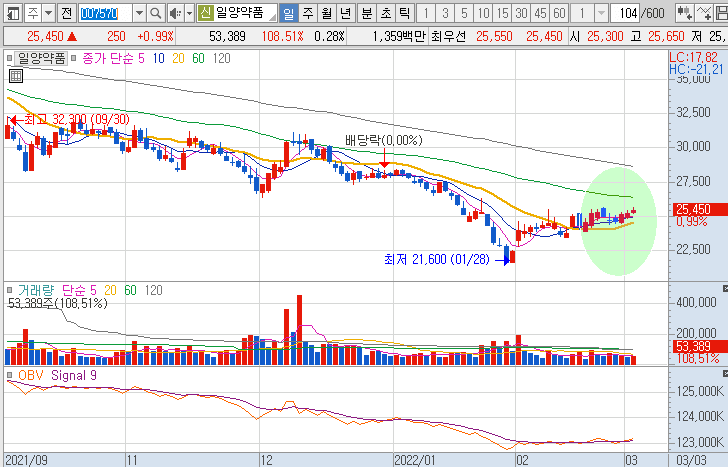The height and width of the screenshot is (467, 728).
Task: Click the square marker before 종가 단순 label
Action: 73,58
